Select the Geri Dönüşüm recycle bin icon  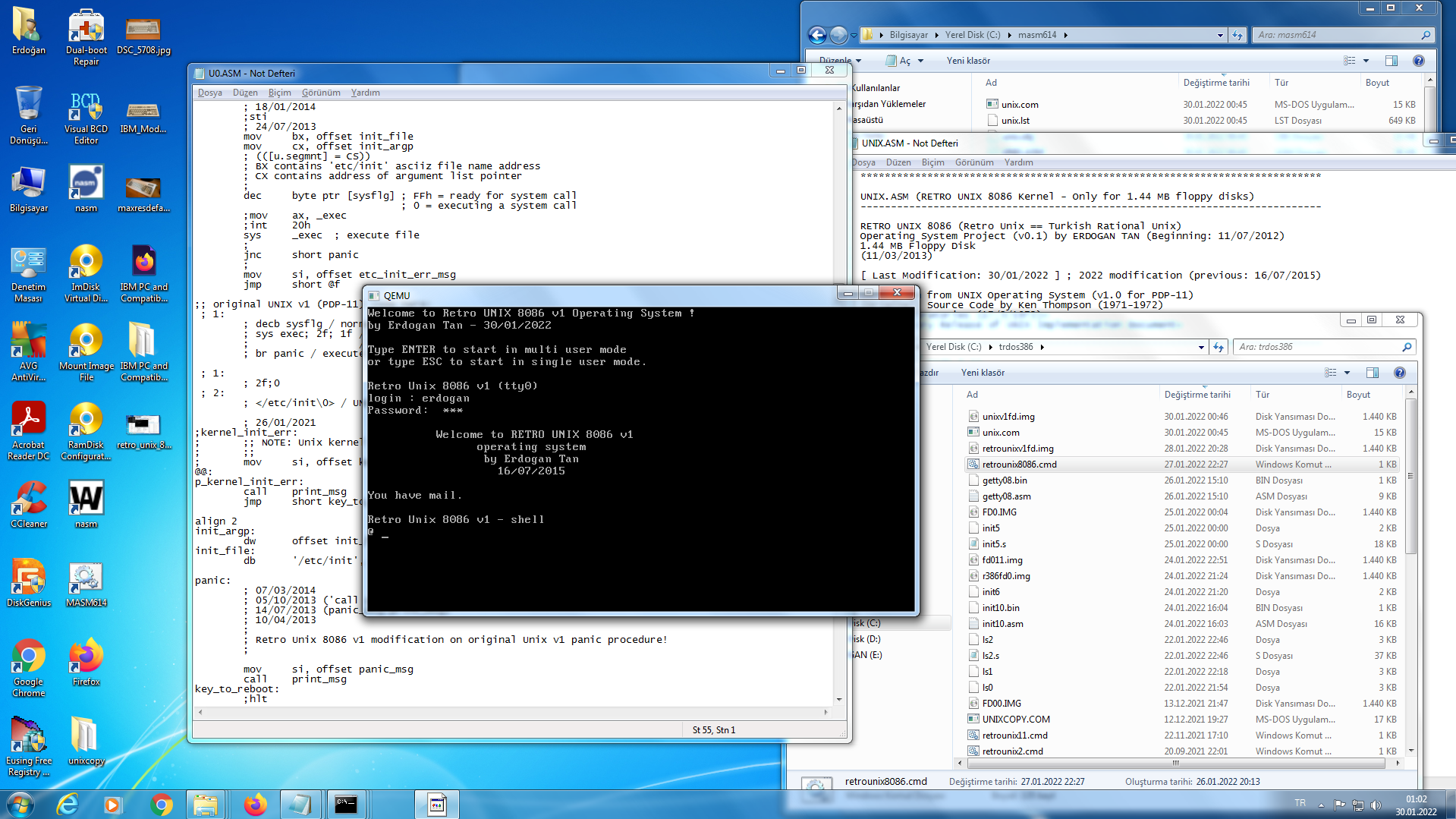tap(29, 115)
